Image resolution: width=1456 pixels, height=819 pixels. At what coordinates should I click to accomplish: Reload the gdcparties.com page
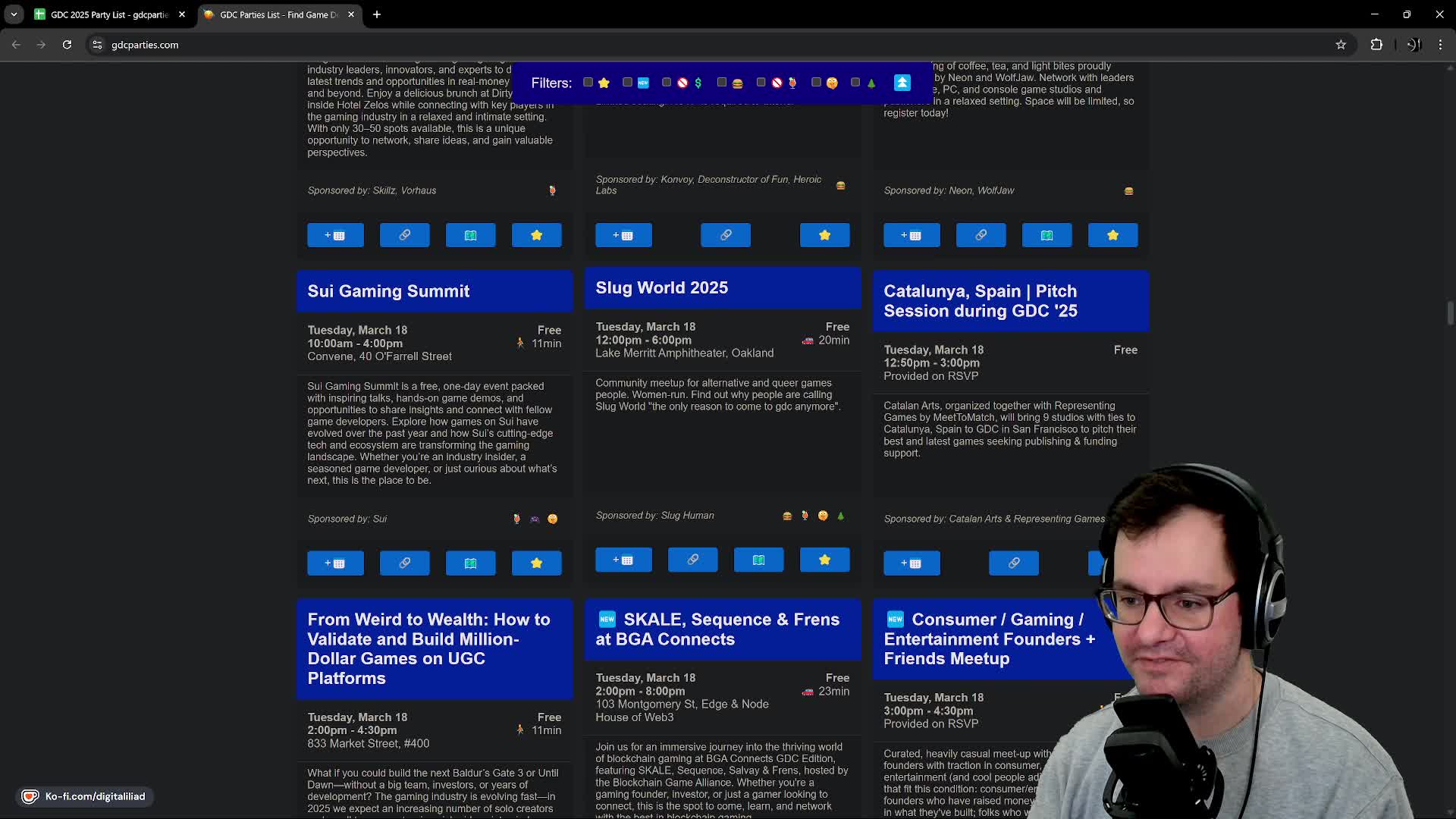pyautogui.click(x=67, y=45)
